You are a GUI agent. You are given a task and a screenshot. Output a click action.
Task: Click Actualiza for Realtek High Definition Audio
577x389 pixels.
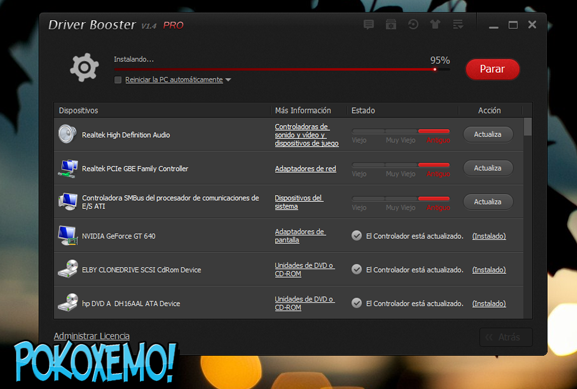coord(488,134)
